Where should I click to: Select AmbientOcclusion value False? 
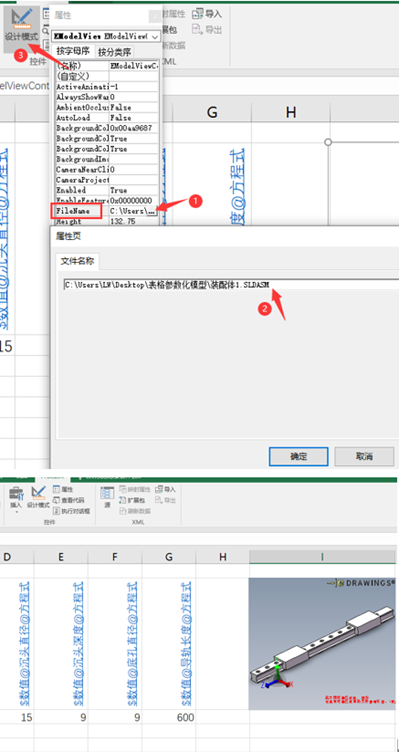tap(133, 107)
